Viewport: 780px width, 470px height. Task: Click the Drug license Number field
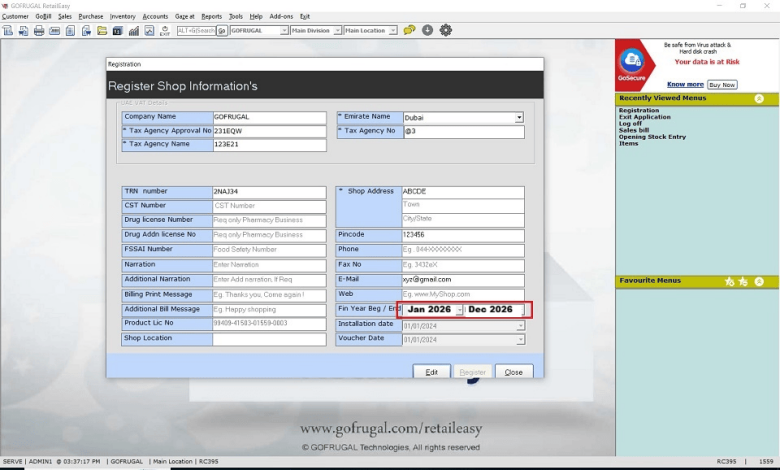[x=269, y=220]
